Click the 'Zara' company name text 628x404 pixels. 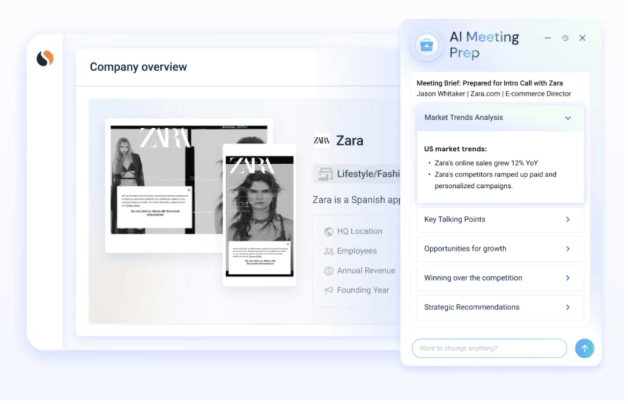(350, 141)
